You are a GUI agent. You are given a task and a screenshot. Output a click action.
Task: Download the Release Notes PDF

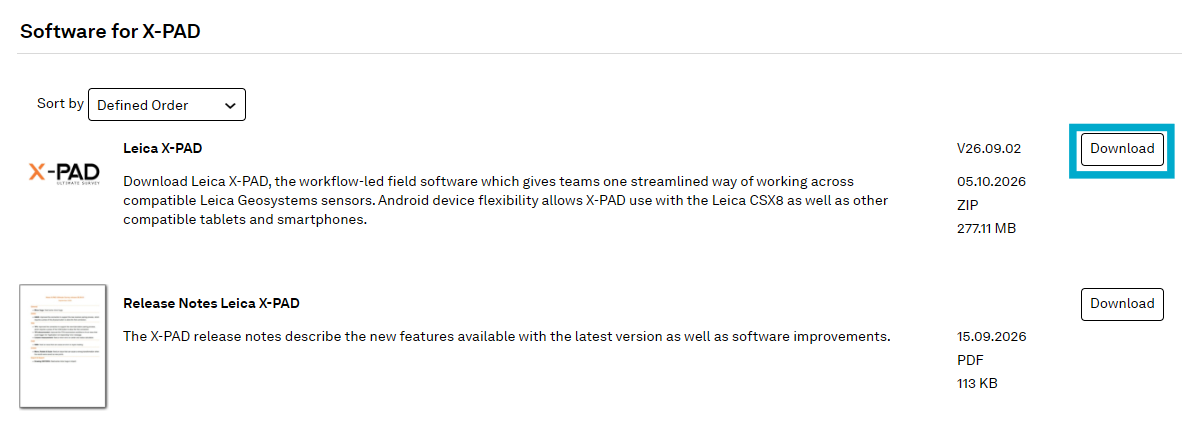pyautogui.click(x=1122, y=303)
